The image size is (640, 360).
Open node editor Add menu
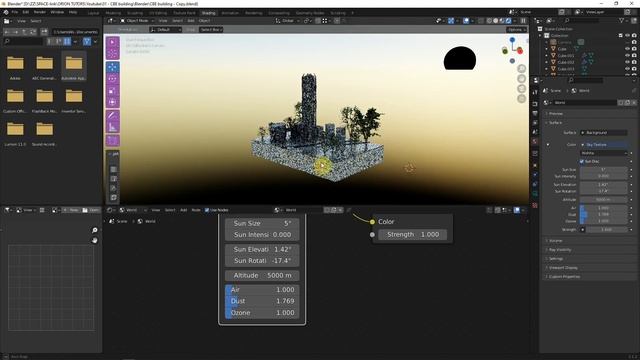pyautogui.click(x=184, y=210)
